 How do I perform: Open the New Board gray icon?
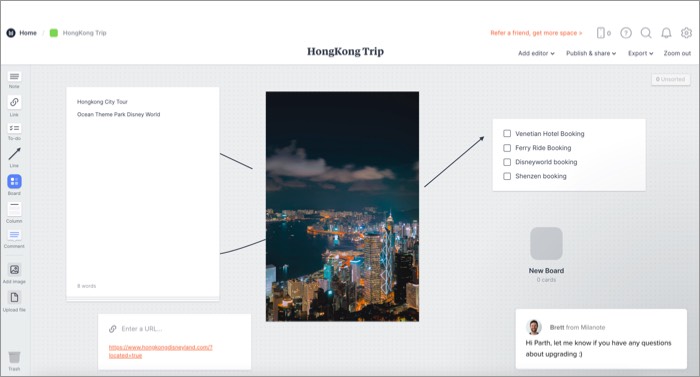pyautogui.click(x=546, y=243)
